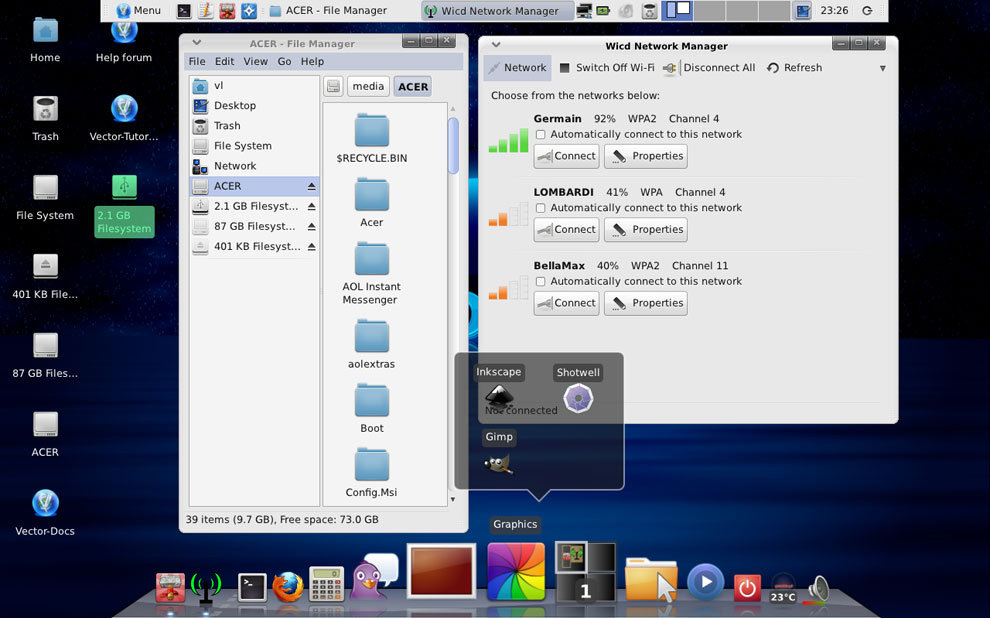Expand the 87 GB Filesystem entry
Image resolution: width=990 pixels, height=618 pixels.
[313, 226]
